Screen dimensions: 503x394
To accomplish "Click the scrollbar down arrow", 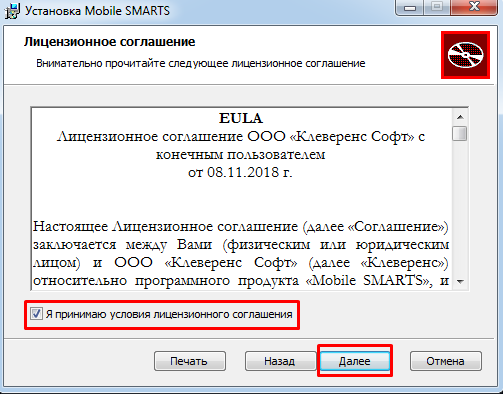I will (460, 282).
